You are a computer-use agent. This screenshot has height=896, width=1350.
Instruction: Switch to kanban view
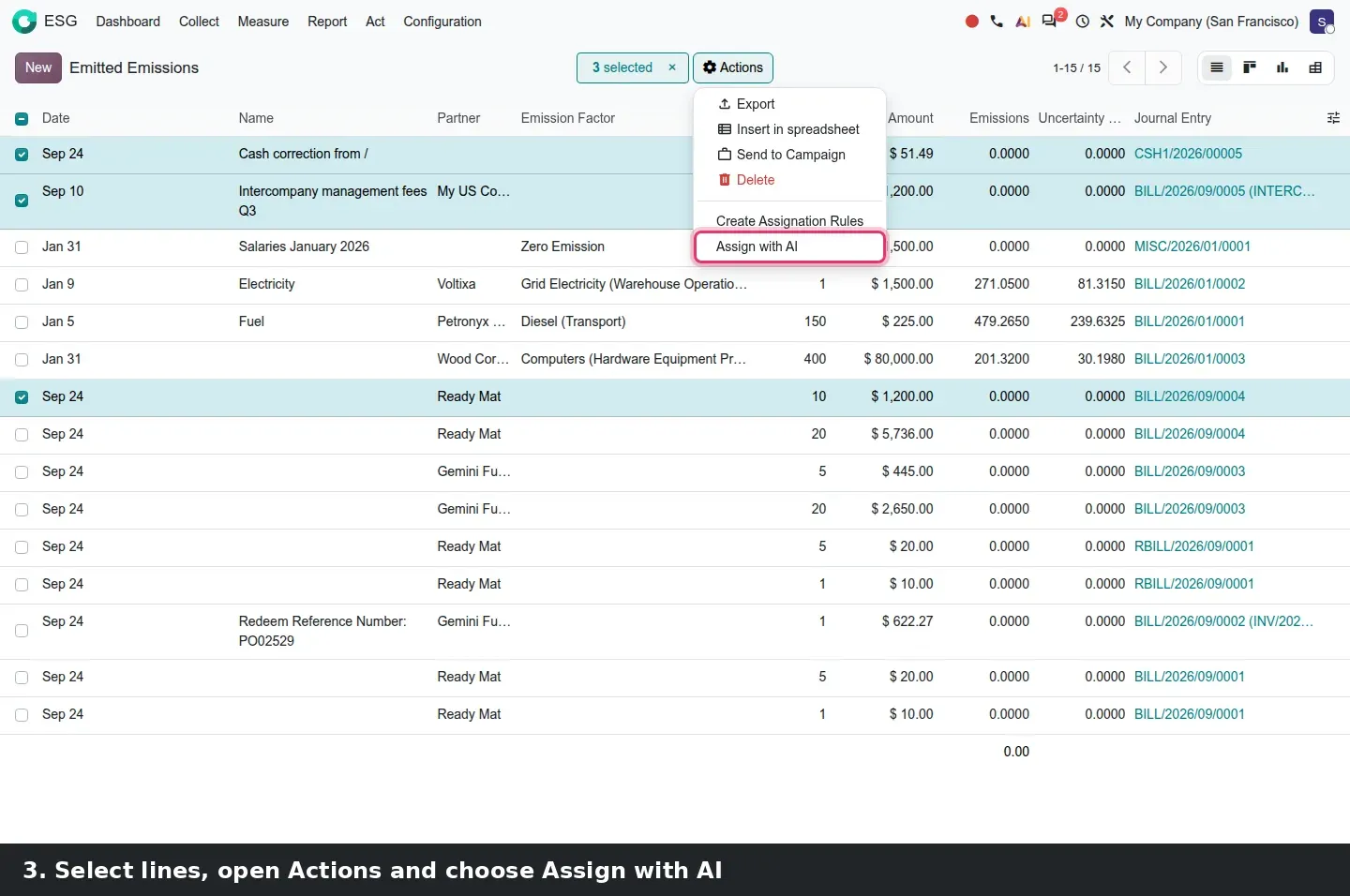point(1250,67)
